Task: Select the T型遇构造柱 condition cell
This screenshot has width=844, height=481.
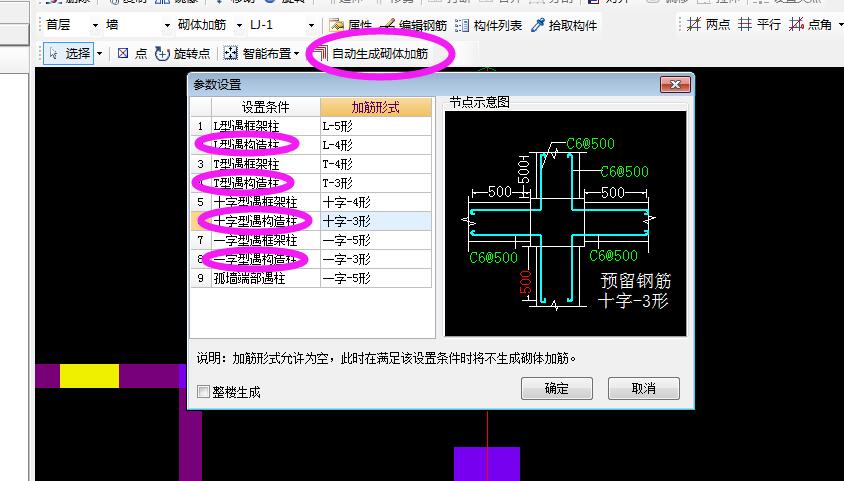Action: tap(266, 183)
